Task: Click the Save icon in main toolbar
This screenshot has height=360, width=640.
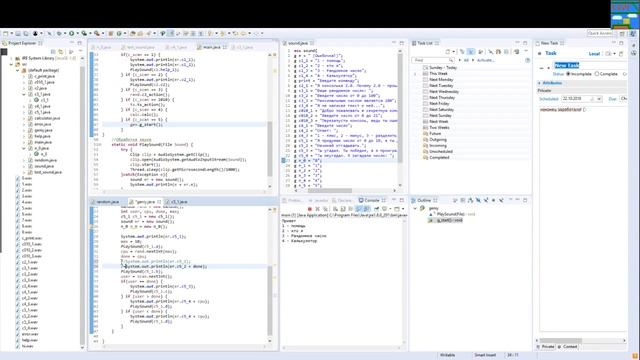Action: coord(18,33)
